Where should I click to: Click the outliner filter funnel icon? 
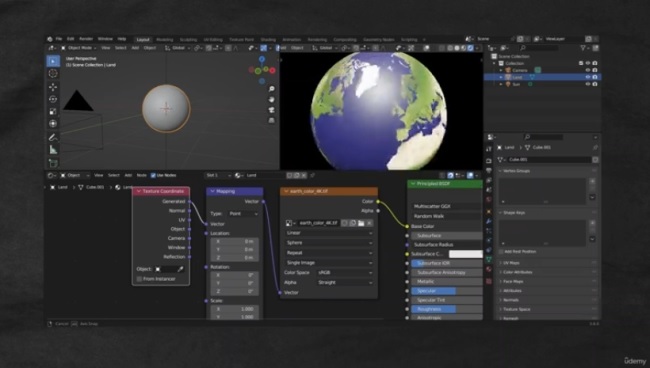tap(583, 48)
